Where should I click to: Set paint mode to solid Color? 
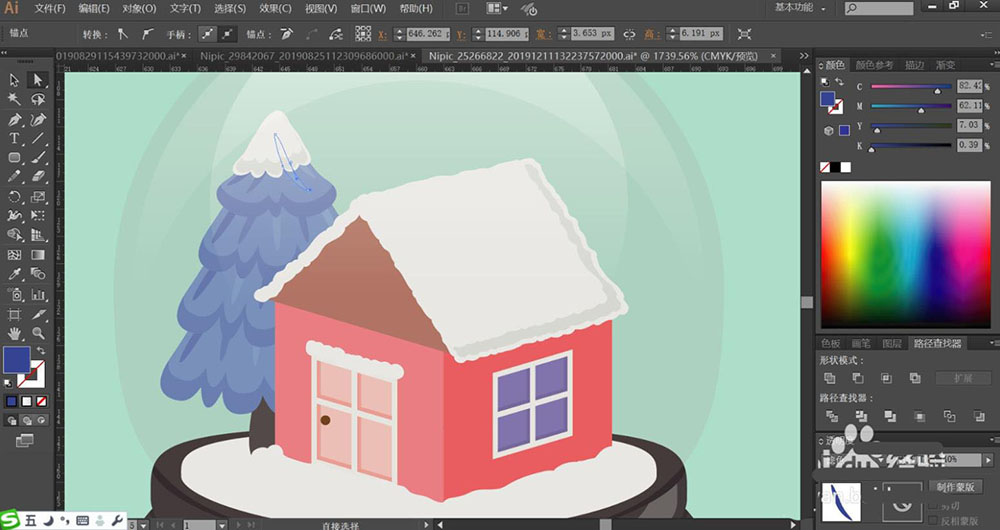[x=11, y=401]
